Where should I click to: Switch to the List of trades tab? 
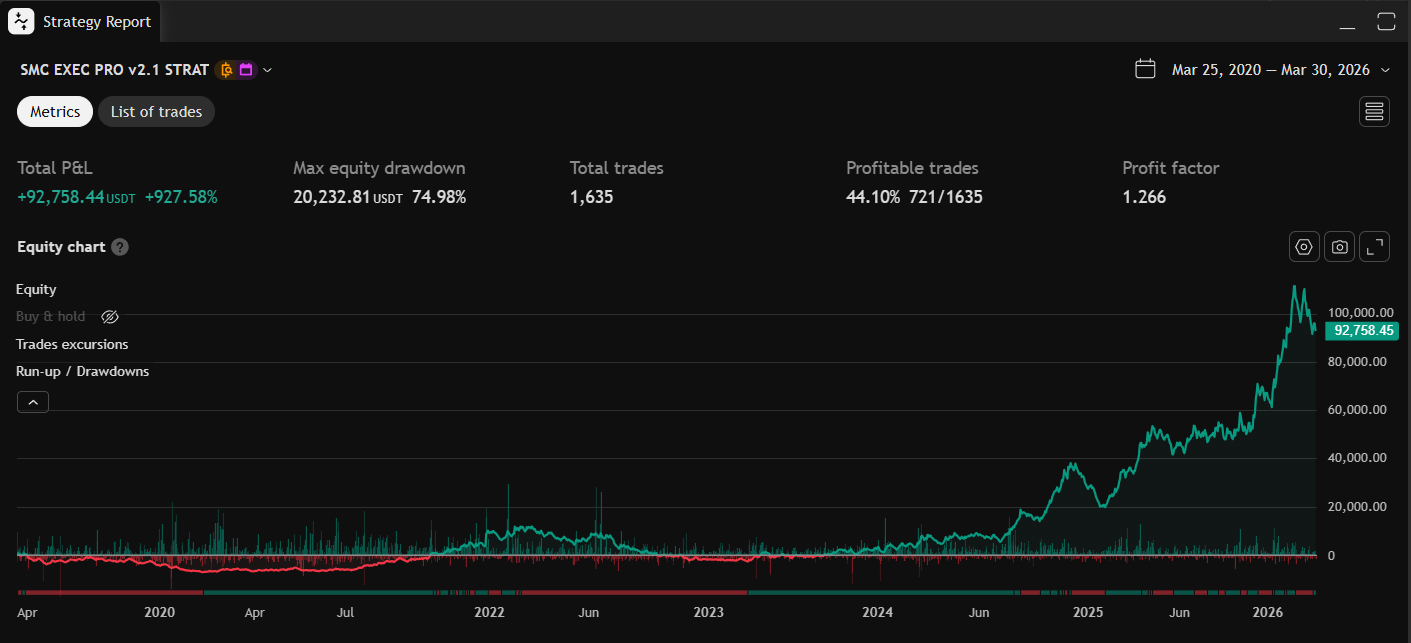(x=156, y=111)
